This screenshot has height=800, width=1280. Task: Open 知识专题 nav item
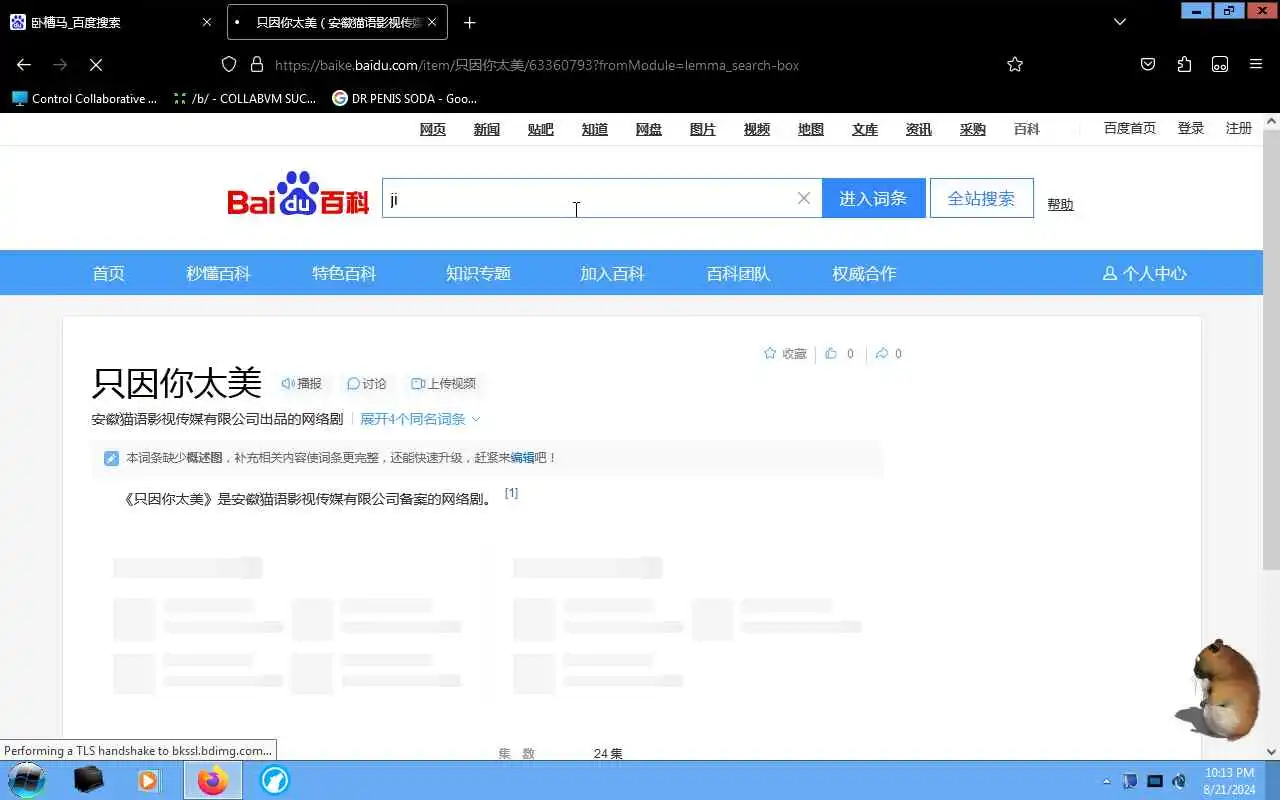478,273
